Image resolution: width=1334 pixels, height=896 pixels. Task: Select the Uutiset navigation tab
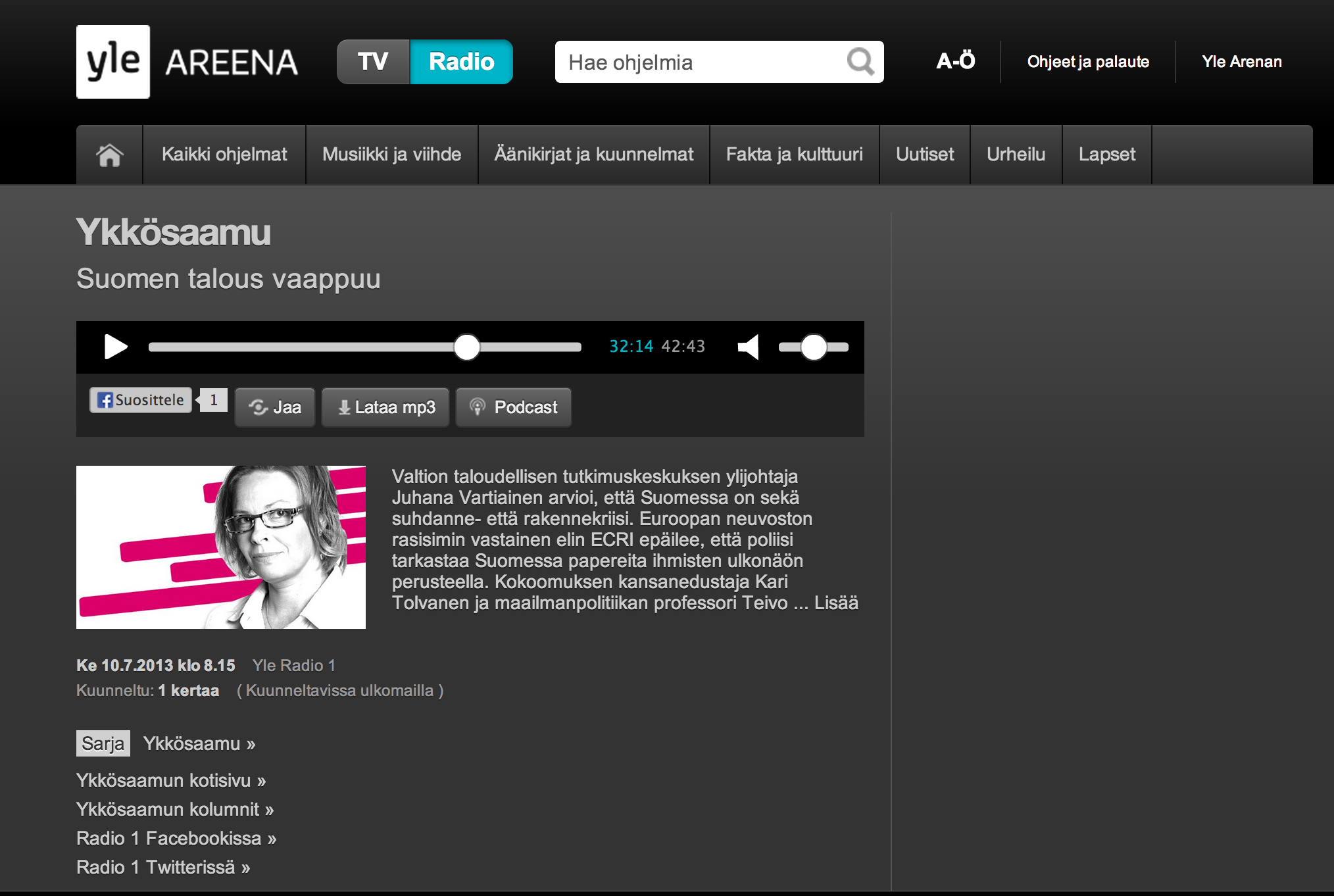click(925, 155)
